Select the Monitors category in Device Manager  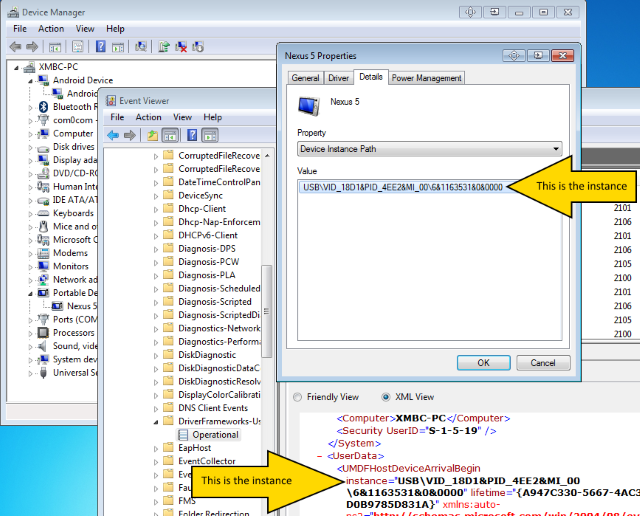pyautogui.click(x=71, y=266)
